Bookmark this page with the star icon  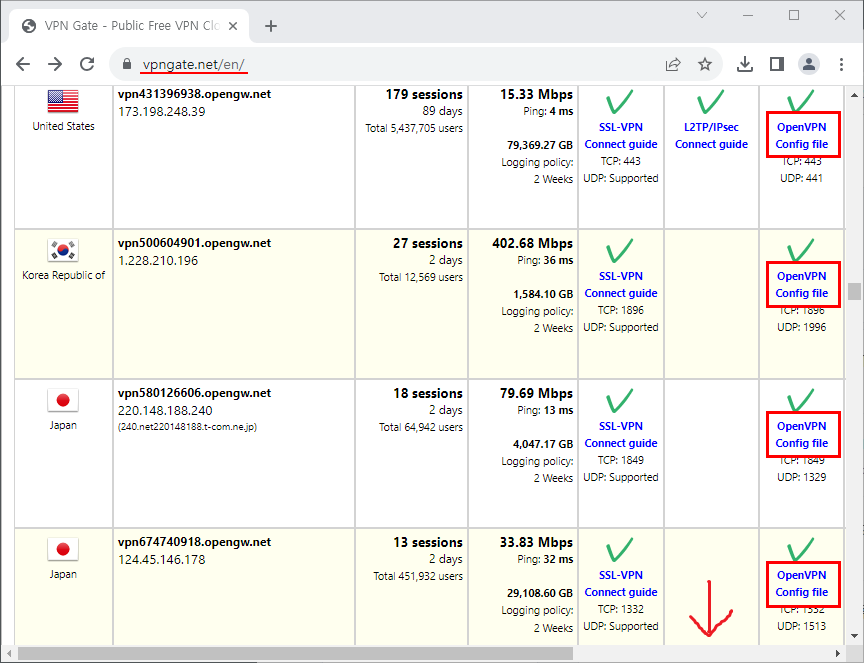705,64
